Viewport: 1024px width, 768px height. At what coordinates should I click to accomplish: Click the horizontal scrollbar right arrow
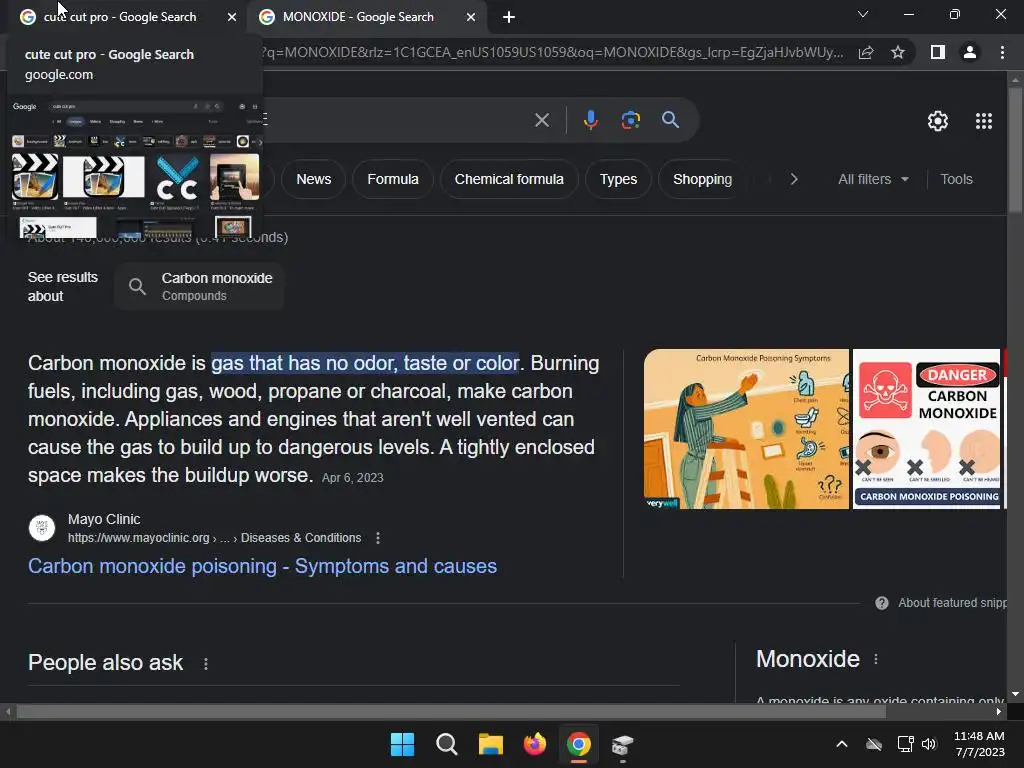coord(999,711)
